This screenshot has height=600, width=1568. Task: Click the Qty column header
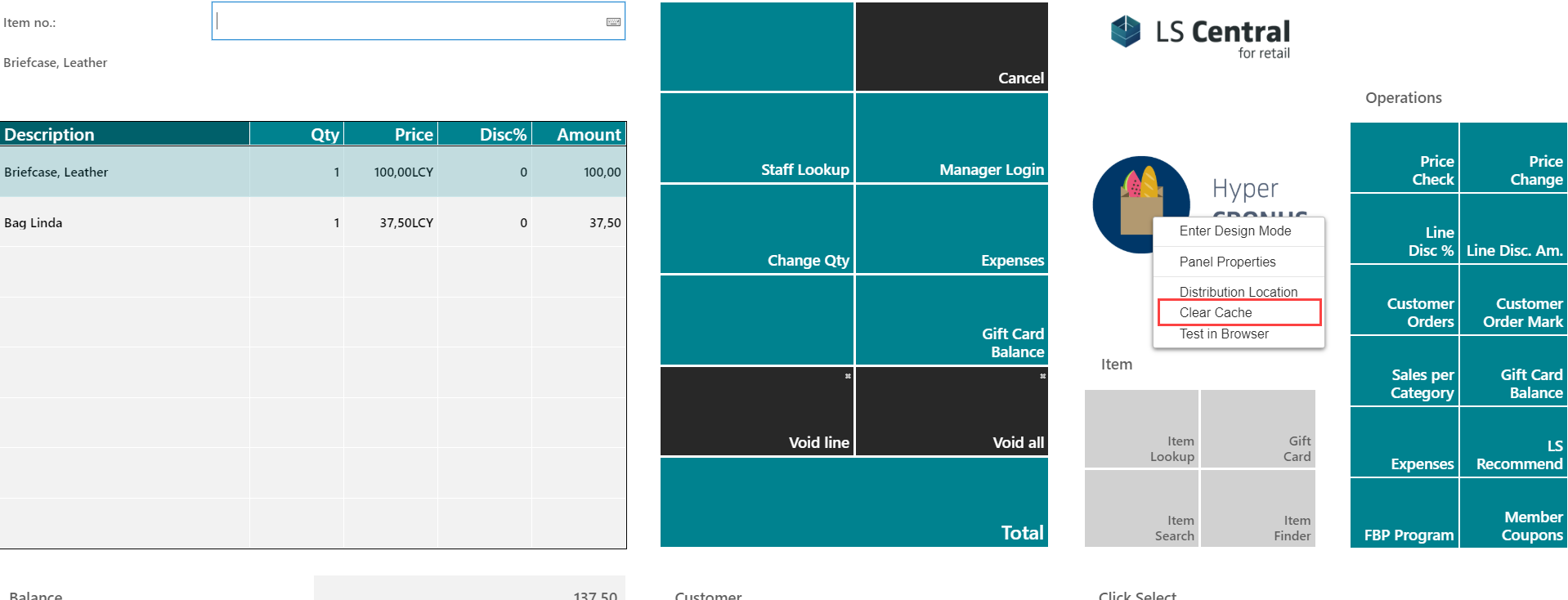coord(297,134)
